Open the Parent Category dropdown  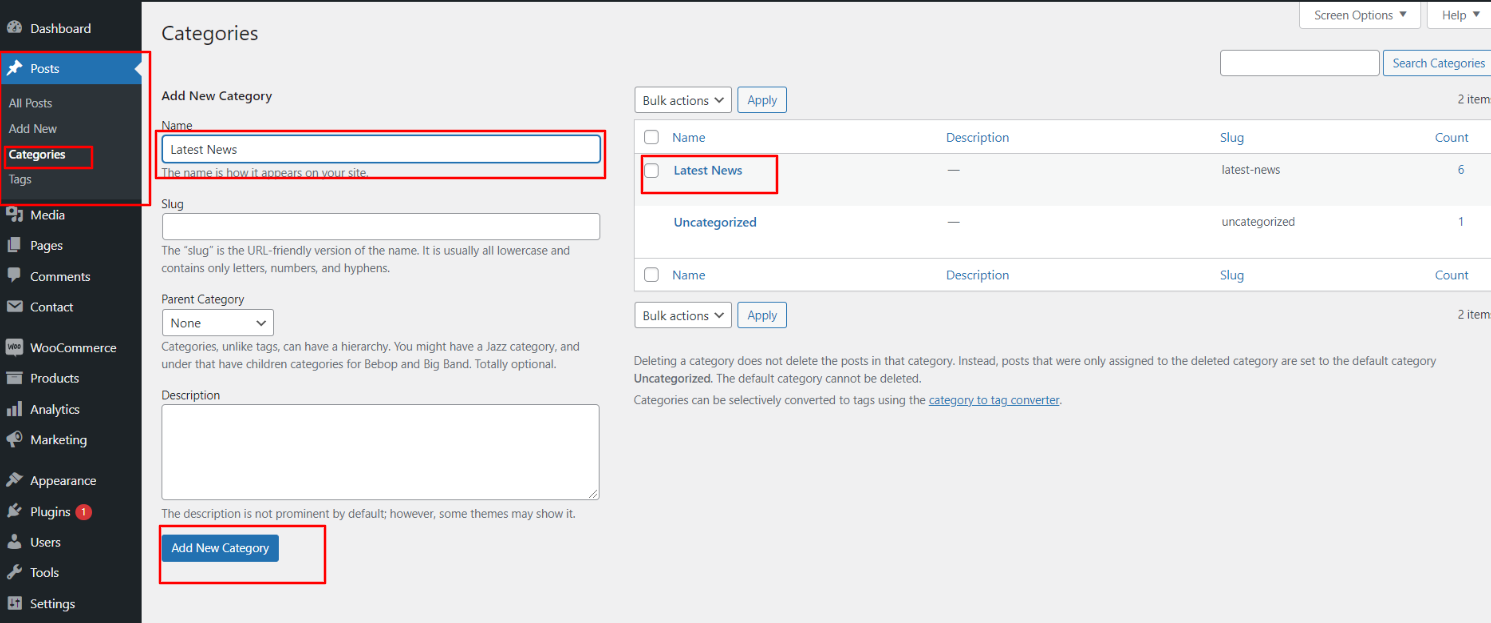pyautogui.click(x=217, y=323)
